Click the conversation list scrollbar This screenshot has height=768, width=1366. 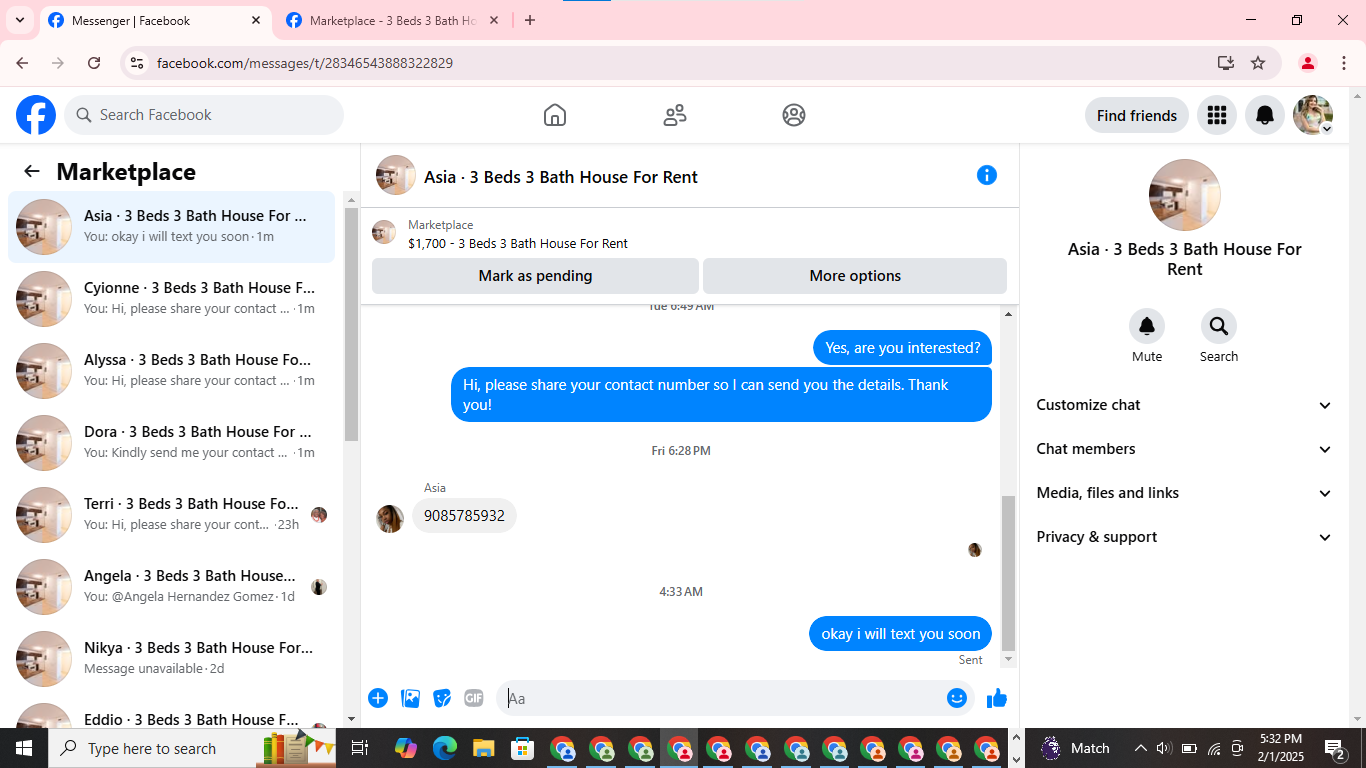351,324
